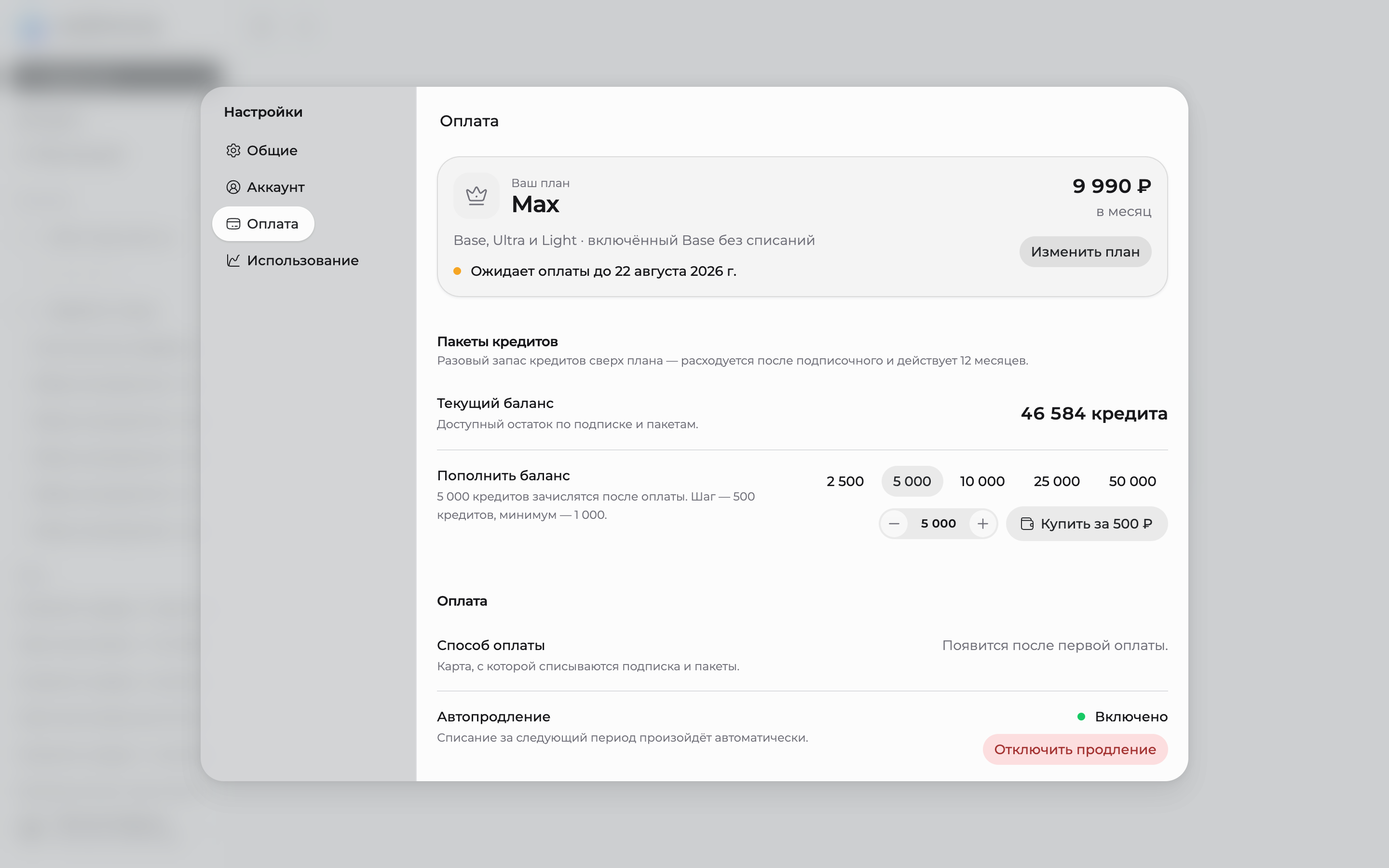Choose the 10 000 credits preset
Image resolution: width=1389 pixels, height=868 pixels.
(982, 481)
